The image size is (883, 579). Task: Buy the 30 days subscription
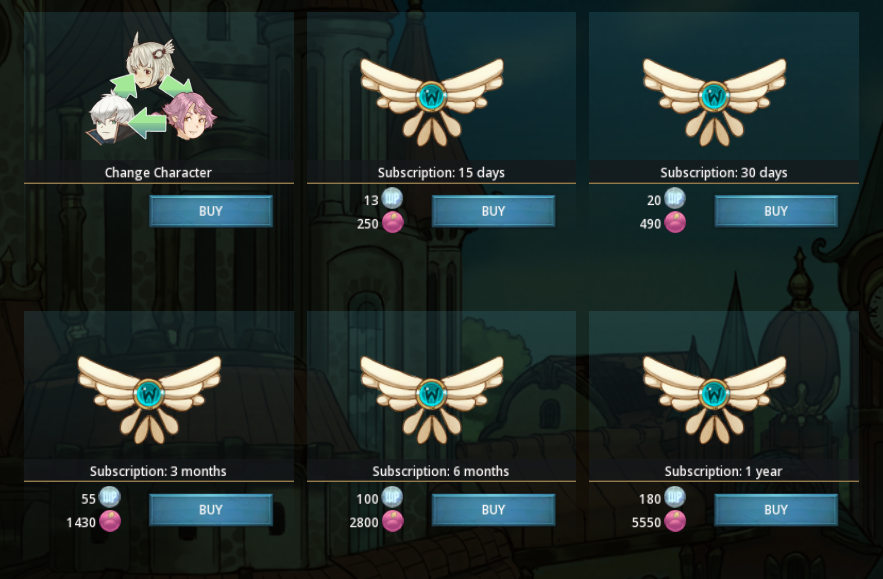click(776, 211)
